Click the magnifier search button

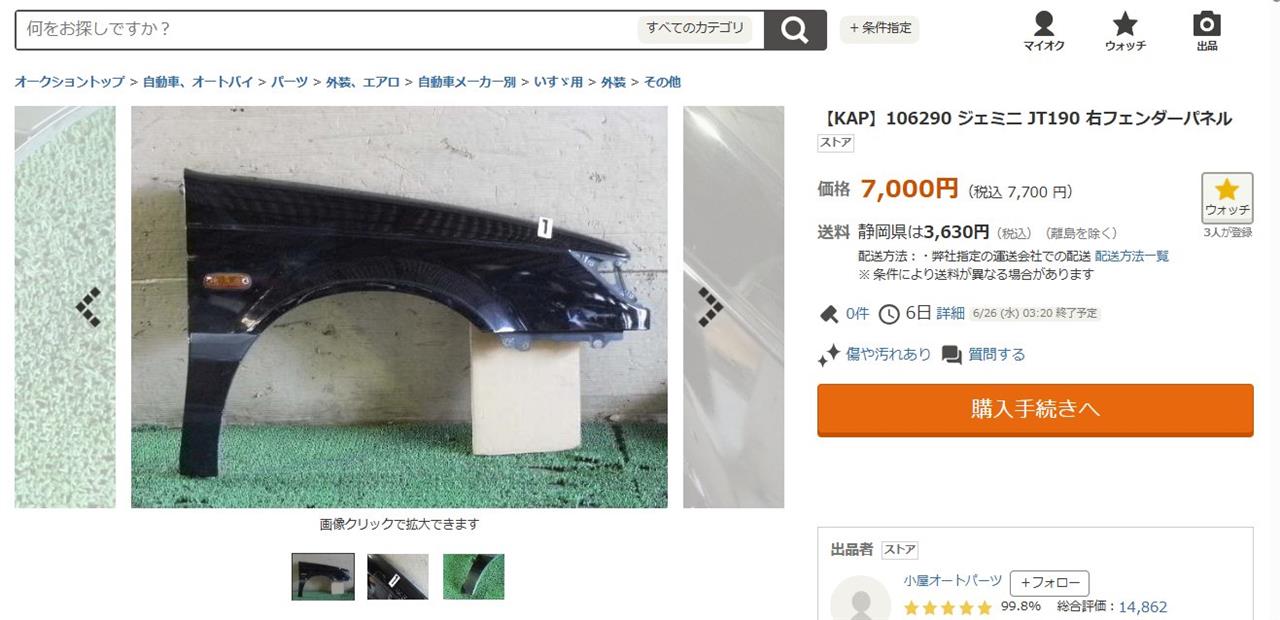point(795,30)
